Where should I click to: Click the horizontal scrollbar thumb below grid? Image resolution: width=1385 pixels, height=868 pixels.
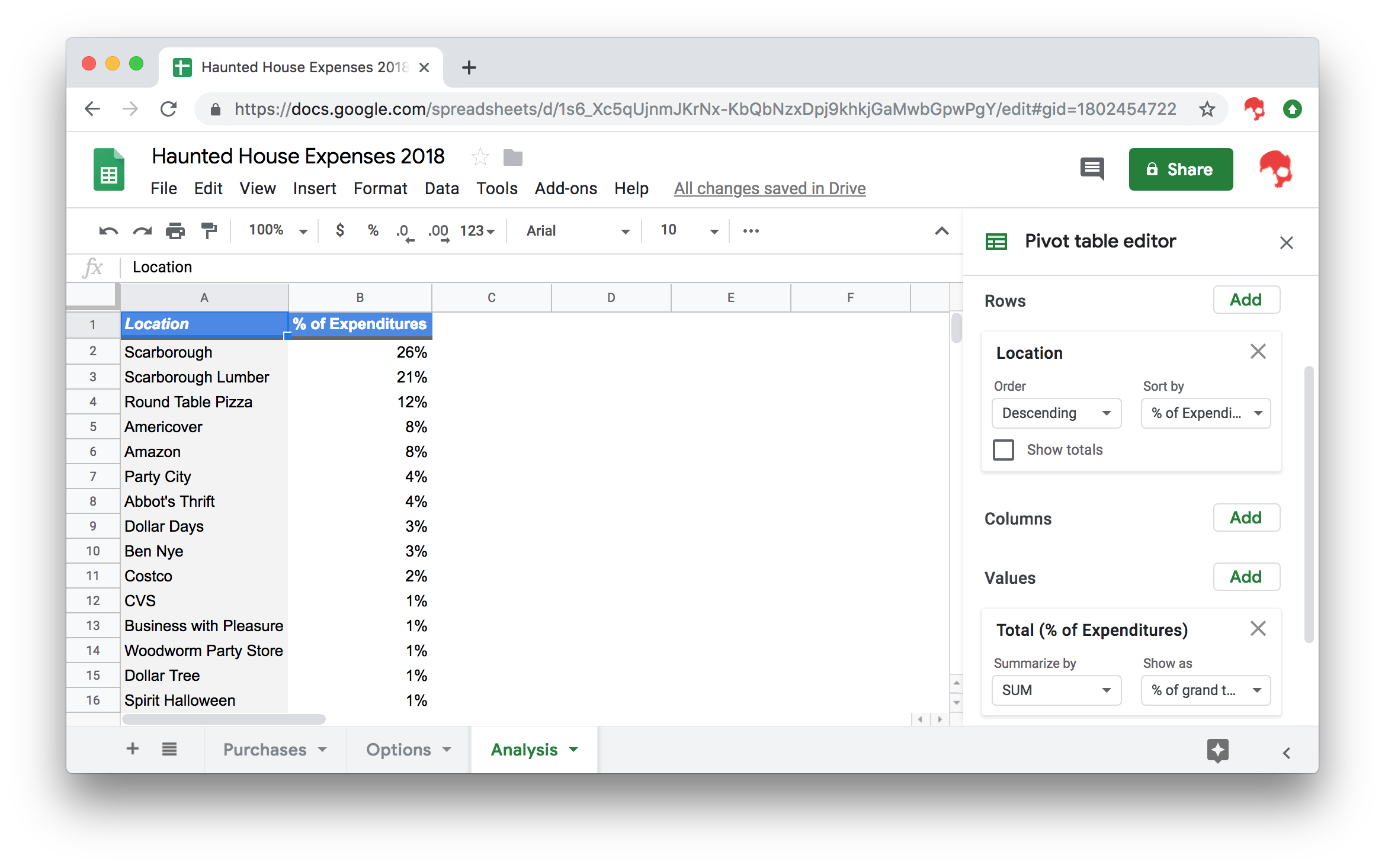pyautogui.click(x=224, y=719)
